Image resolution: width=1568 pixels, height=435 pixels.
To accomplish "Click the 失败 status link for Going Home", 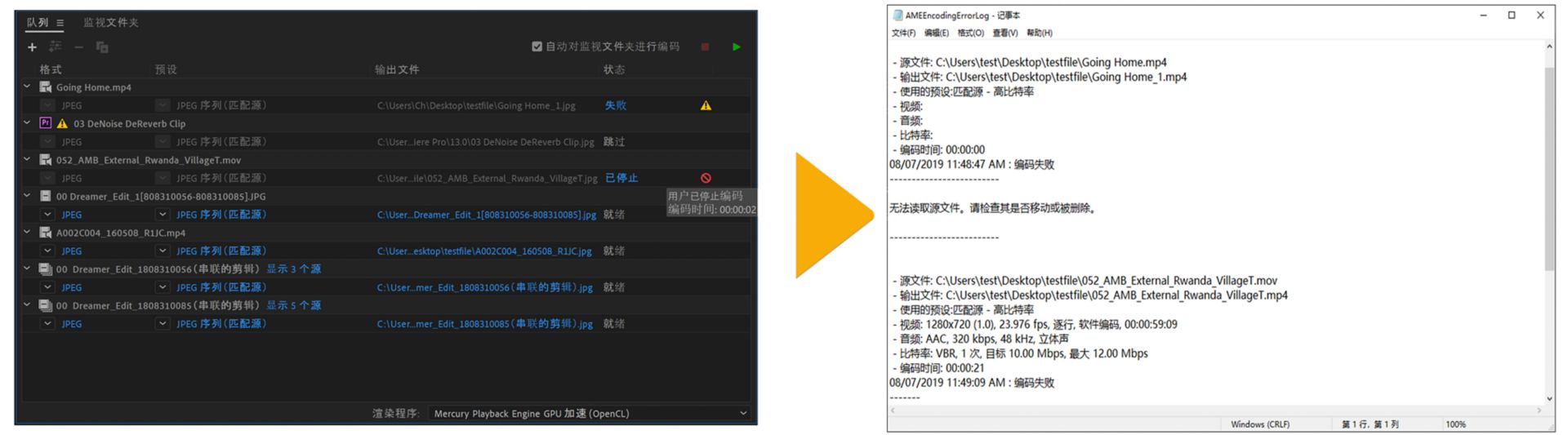I will tap(615, 105).
